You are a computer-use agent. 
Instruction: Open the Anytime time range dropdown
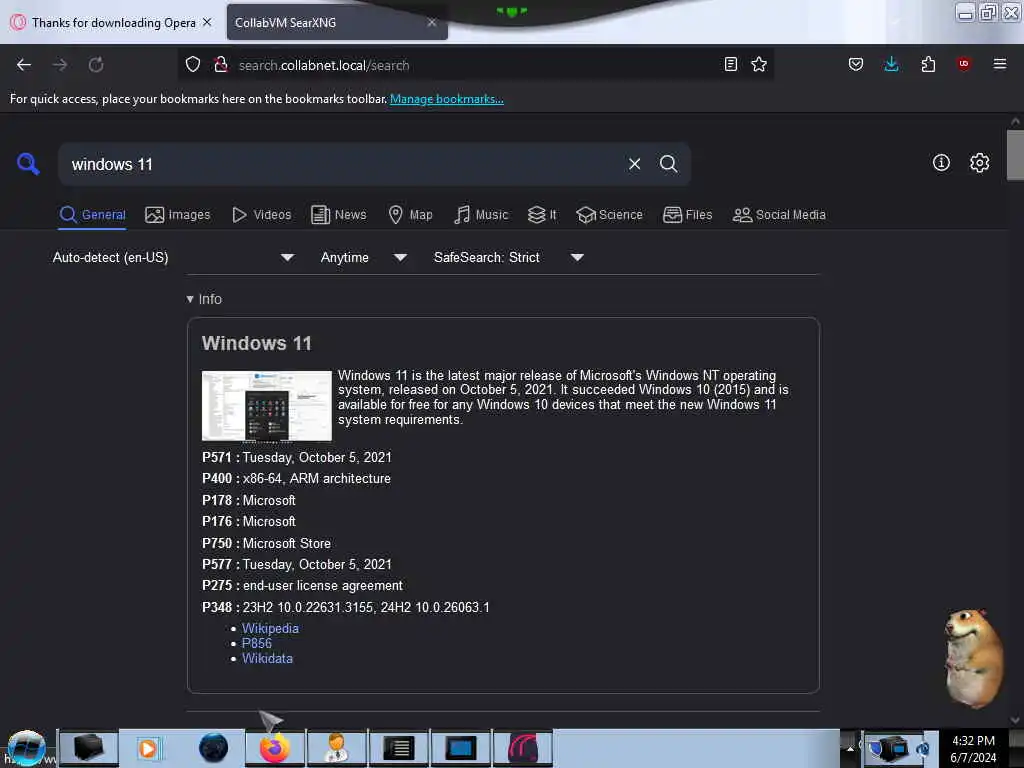(x=363, y=257)
